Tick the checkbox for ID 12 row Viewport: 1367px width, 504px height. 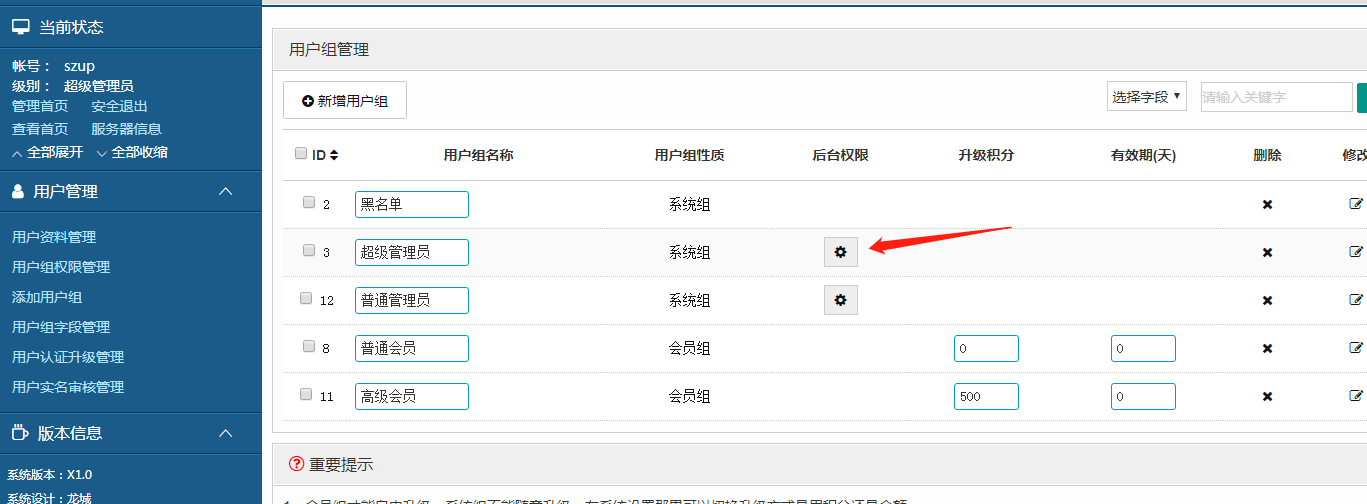[307, 298]
